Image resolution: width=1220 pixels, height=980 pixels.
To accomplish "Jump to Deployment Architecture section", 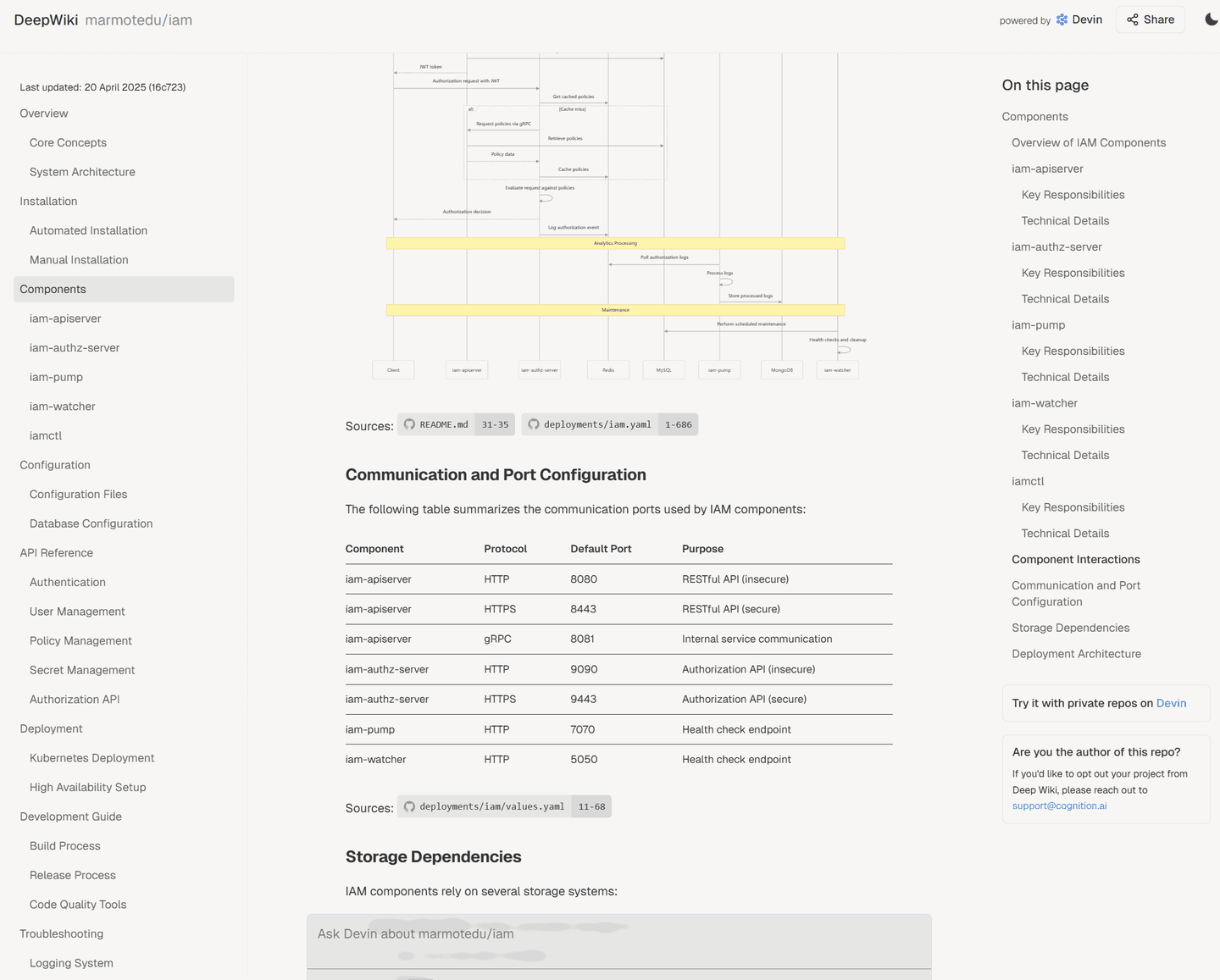I will coord(1076,654).
